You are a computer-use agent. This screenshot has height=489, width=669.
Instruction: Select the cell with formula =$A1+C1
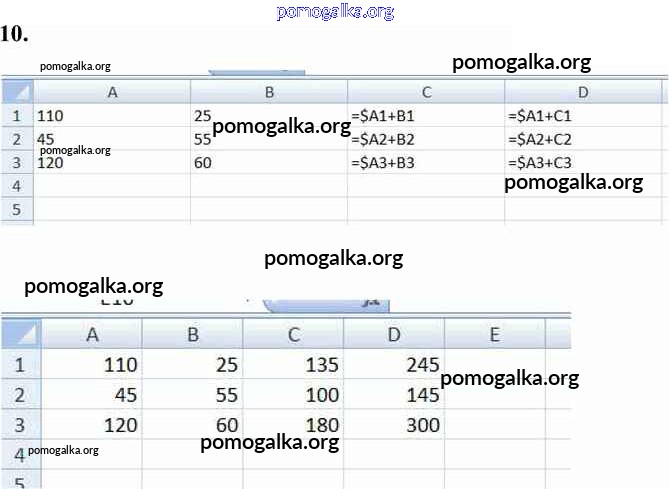(584, 116)
